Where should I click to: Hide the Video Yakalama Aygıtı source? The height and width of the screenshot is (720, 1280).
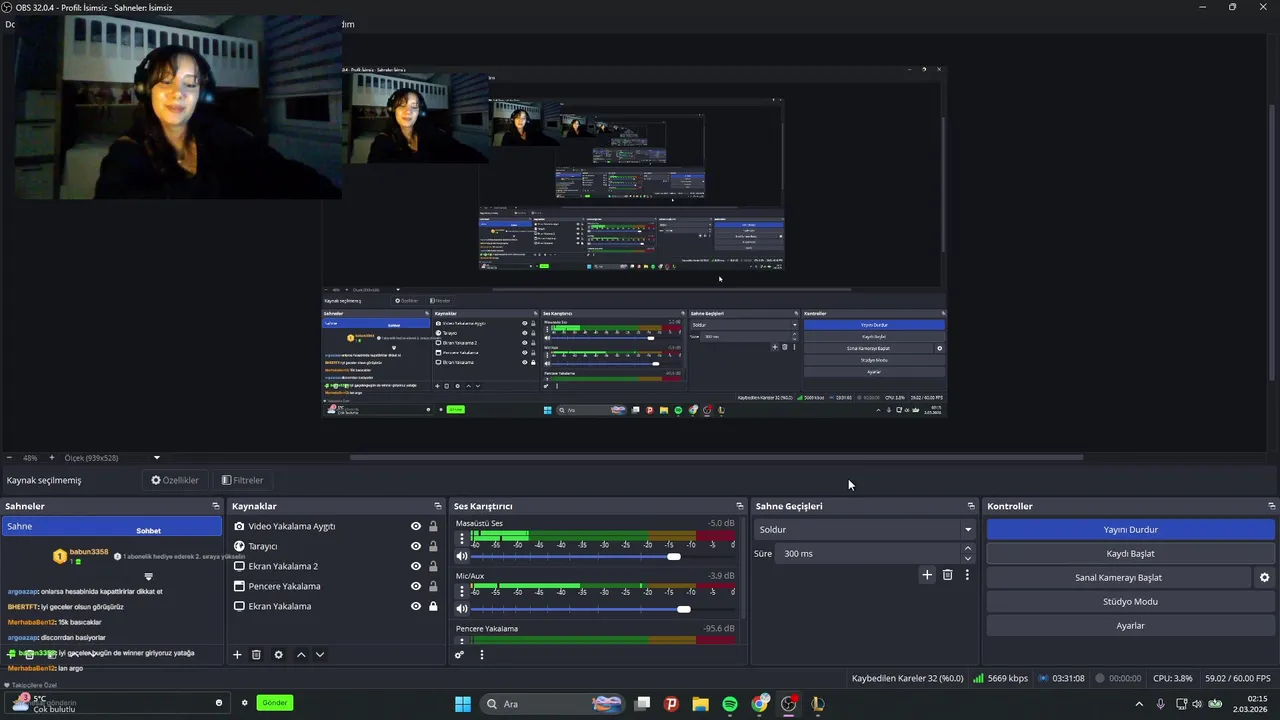pos(416,526)
